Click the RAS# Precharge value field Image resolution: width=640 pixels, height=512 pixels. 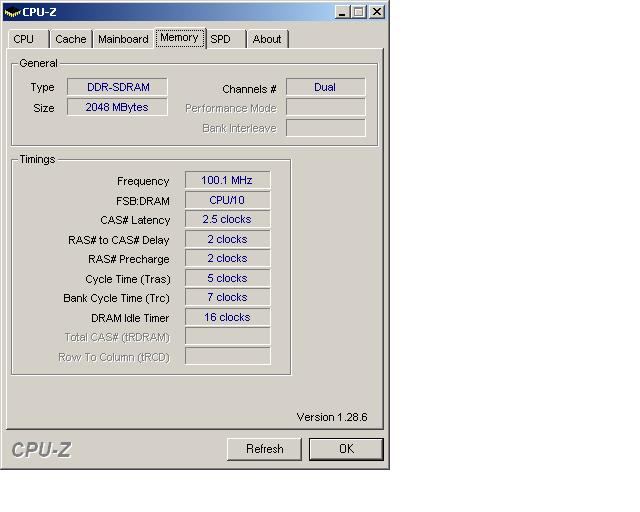click(x=228, y=258)
